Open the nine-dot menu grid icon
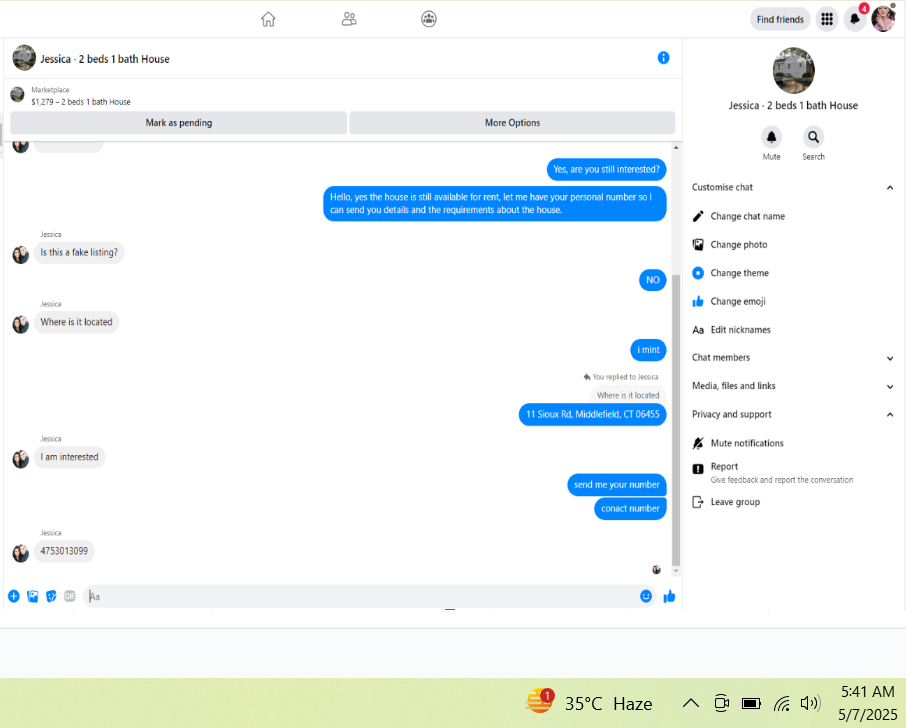The height and width of the screenshot is (728, 906). pyautogui.click(x=827, y=19)
